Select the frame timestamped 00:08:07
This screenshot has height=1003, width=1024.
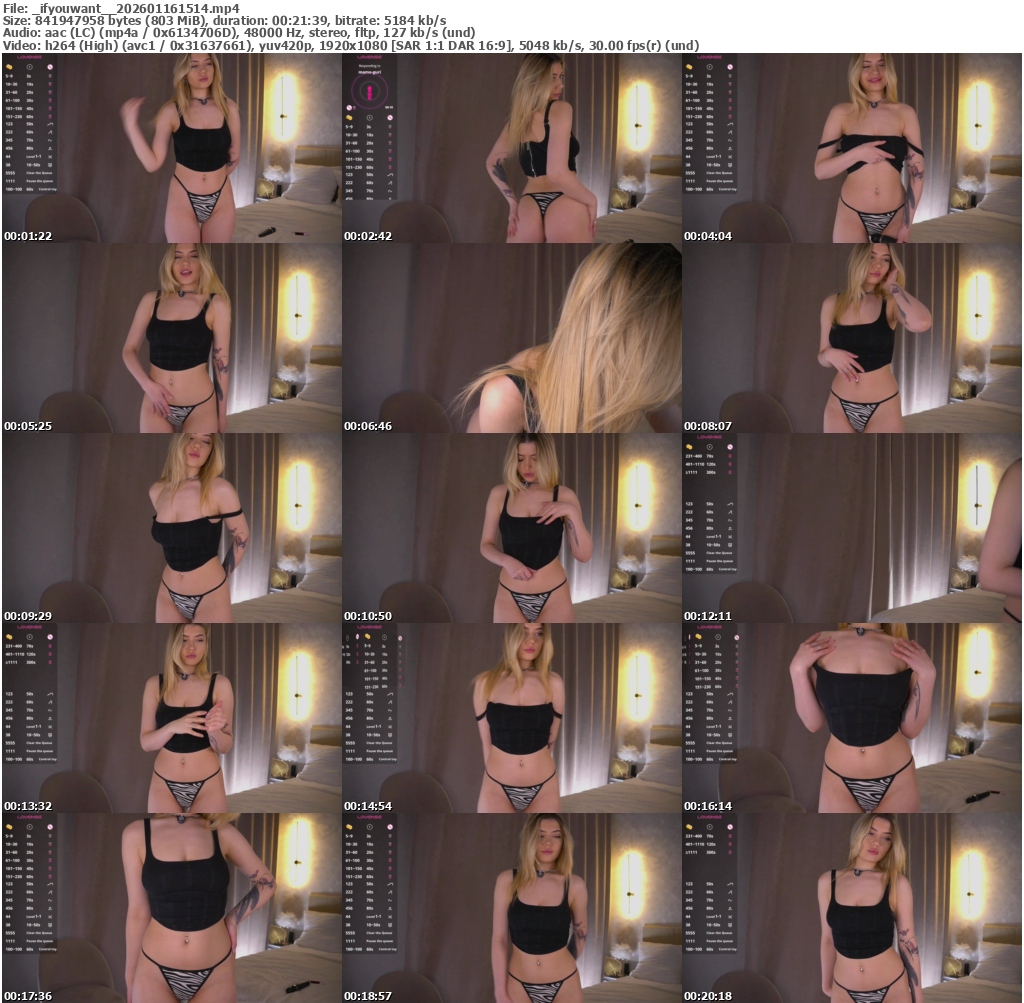coord(851,338)
